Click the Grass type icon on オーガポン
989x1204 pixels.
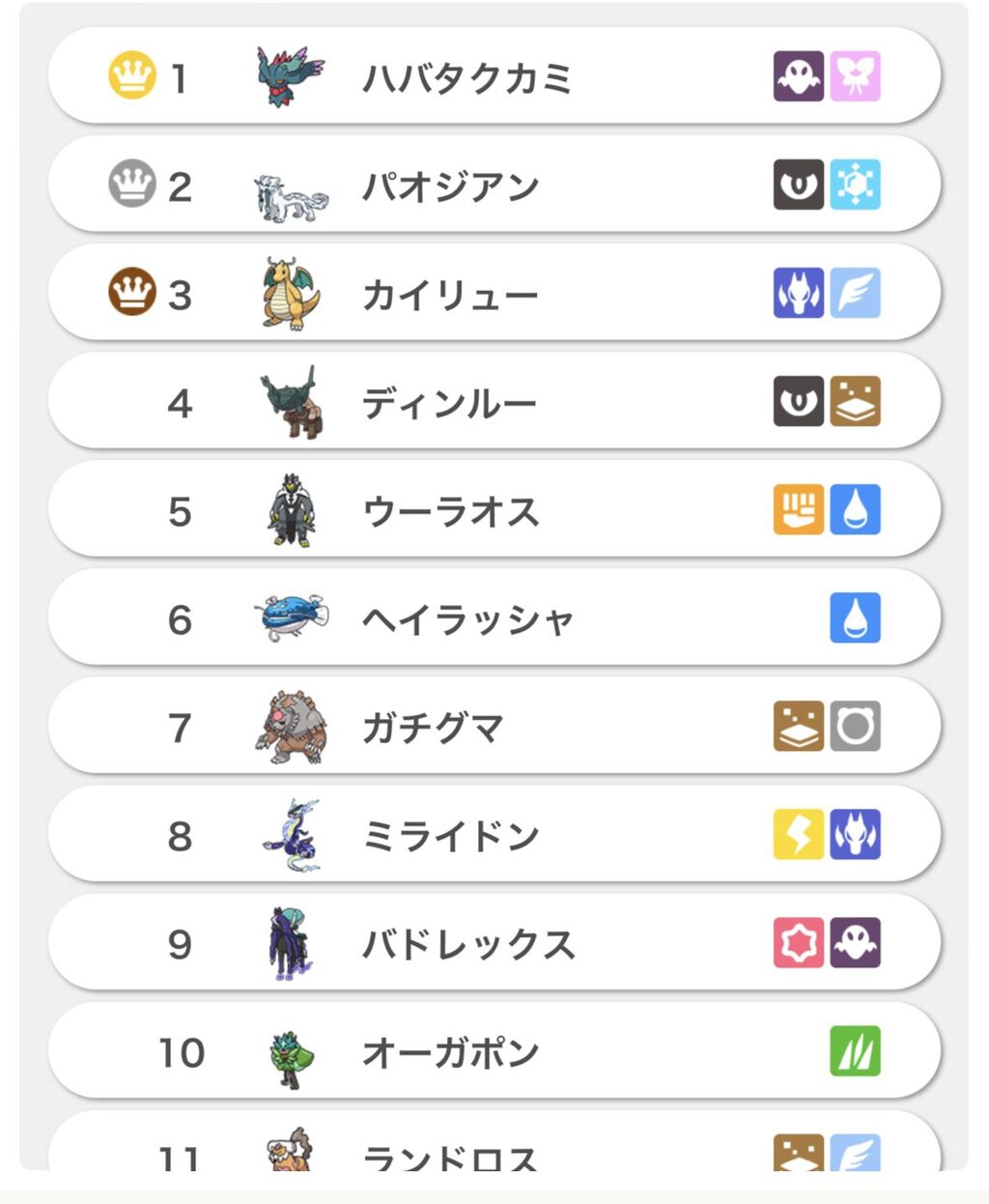(855, 1050)
